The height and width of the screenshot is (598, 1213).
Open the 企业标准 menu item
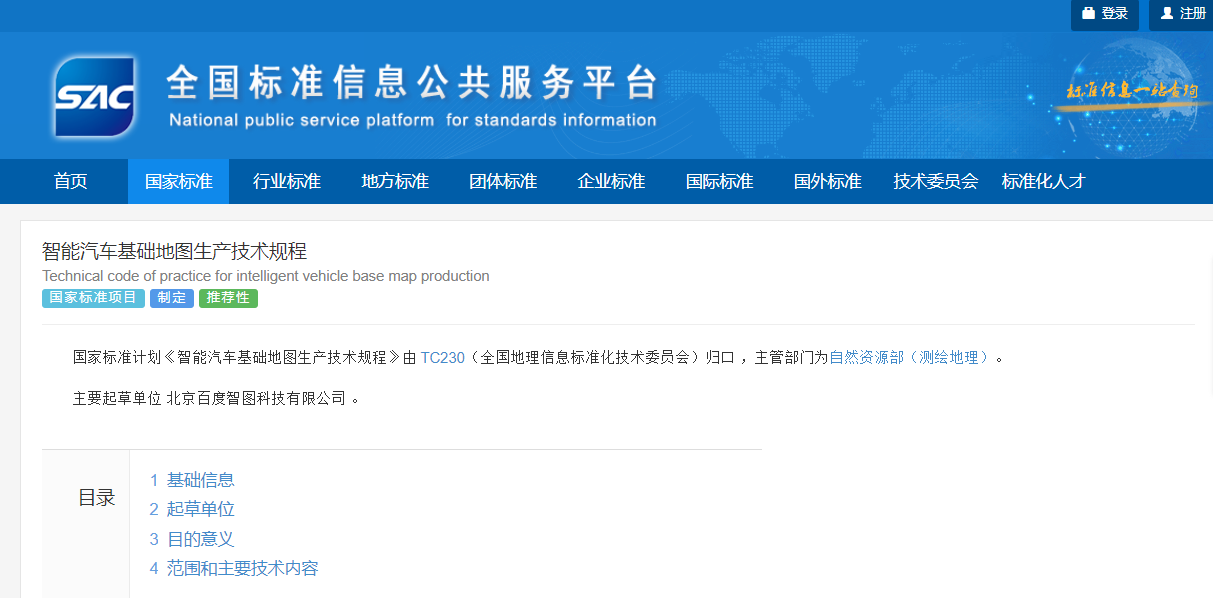(610, 181)
